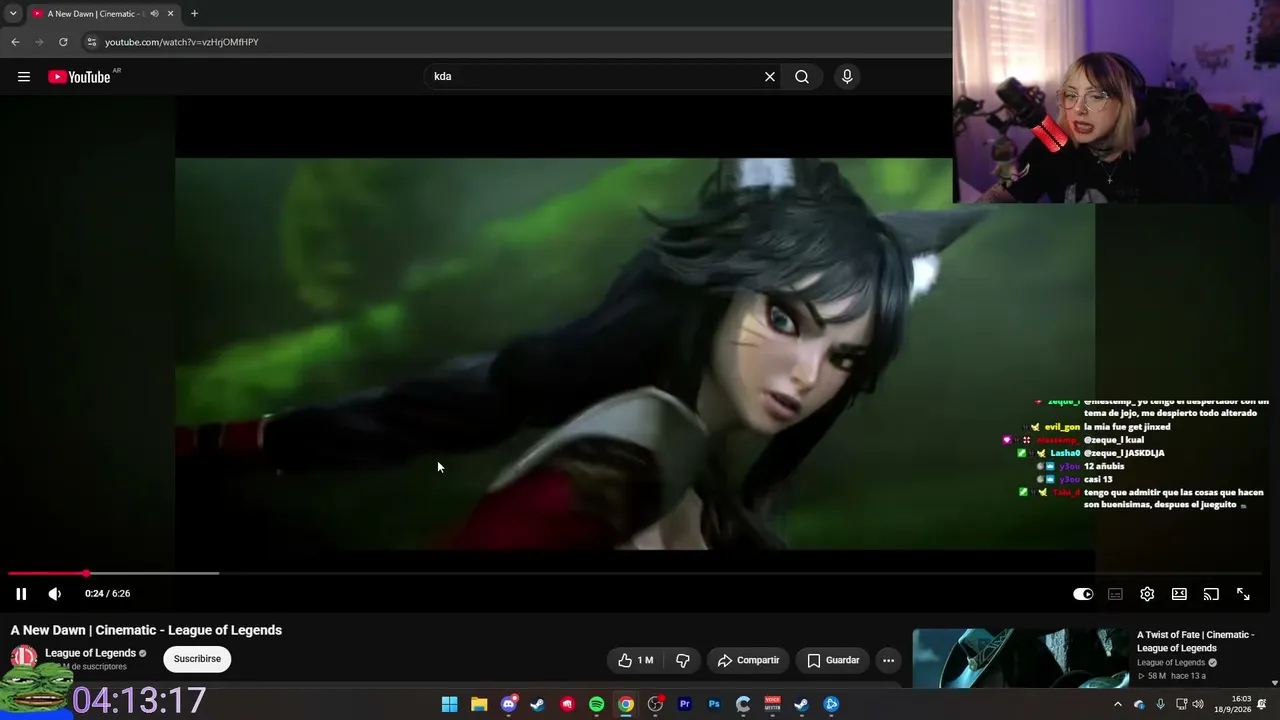Image resolution: width=1280 pixels, height=720 pixels.
Task: Open a new browser tab
Action: click(194, 13)
